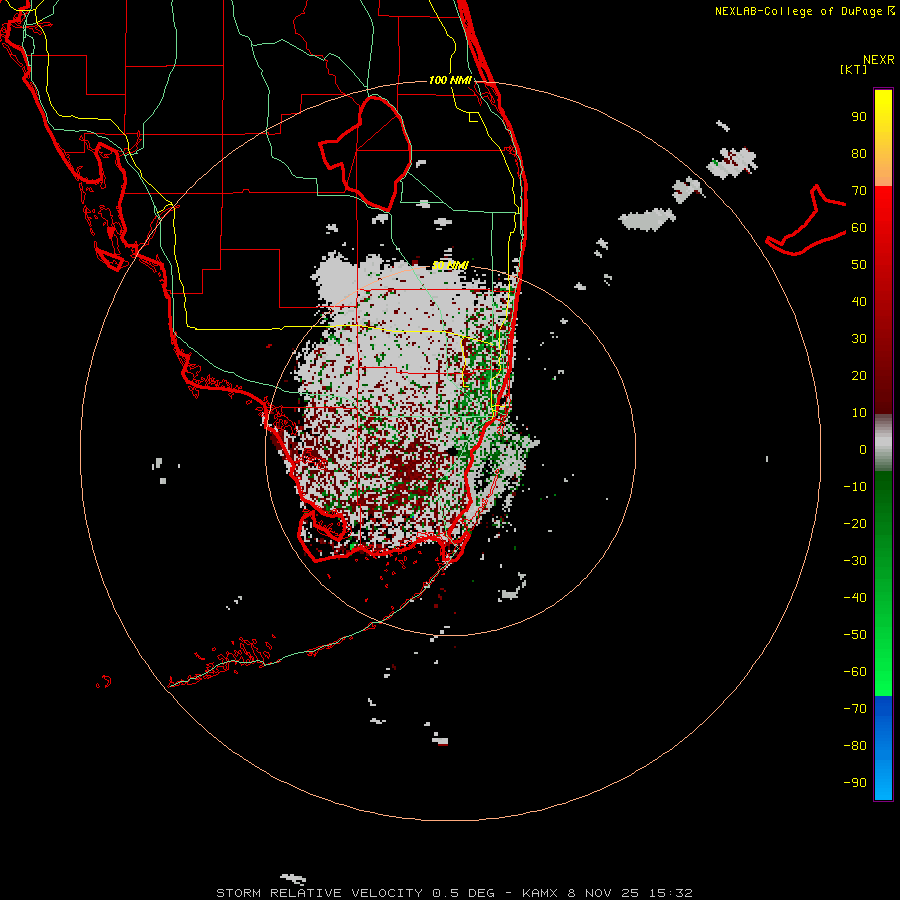This screenshot has width=900, height=900.
Task: Select the 50 value on the velocity scale
Action: 859,265
